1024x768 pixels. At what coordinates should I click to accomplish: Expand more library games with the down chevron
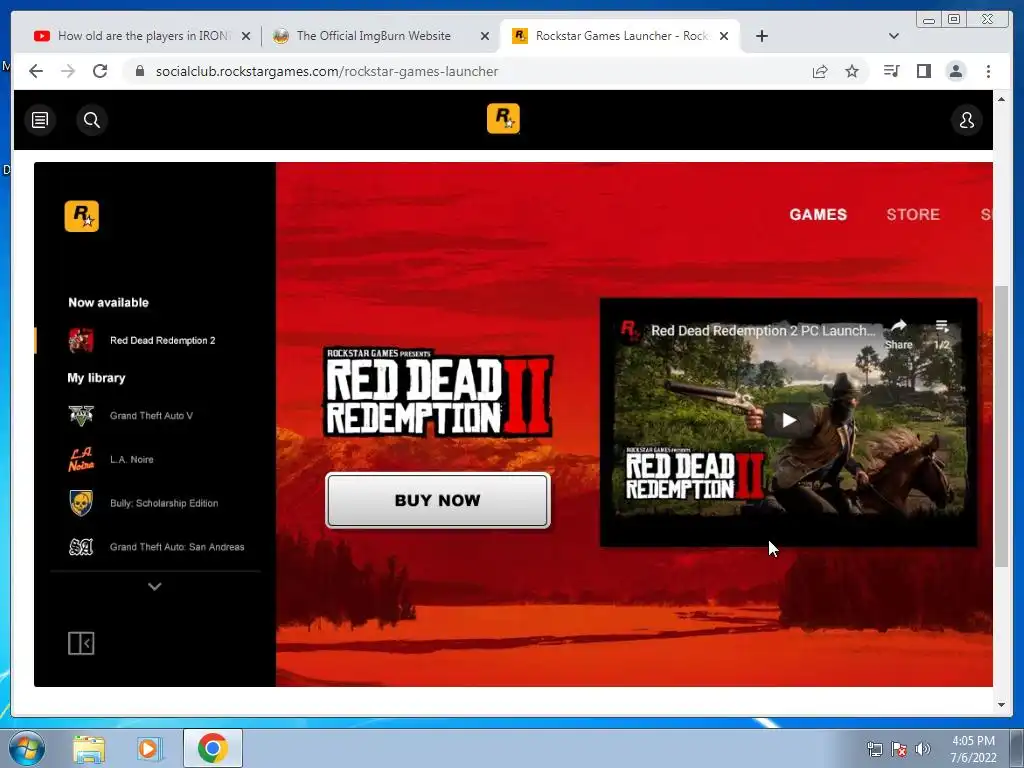tap(155, 586)
